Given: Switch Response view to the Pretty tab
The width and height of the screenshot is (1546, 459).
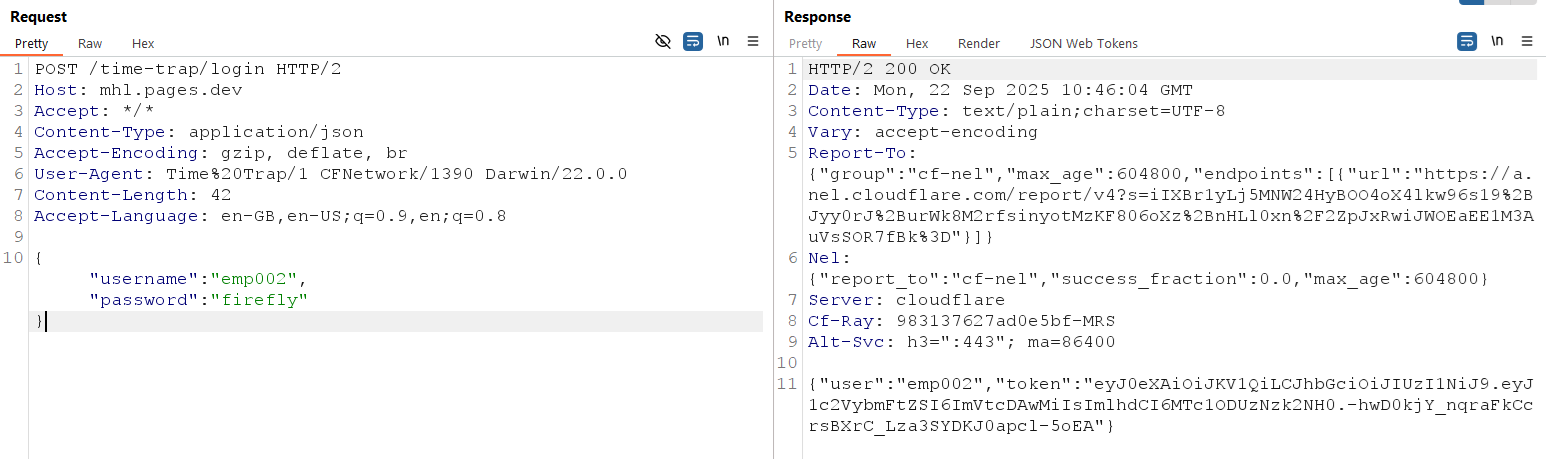Looking at the screenshot, I should tap(806, 44).
